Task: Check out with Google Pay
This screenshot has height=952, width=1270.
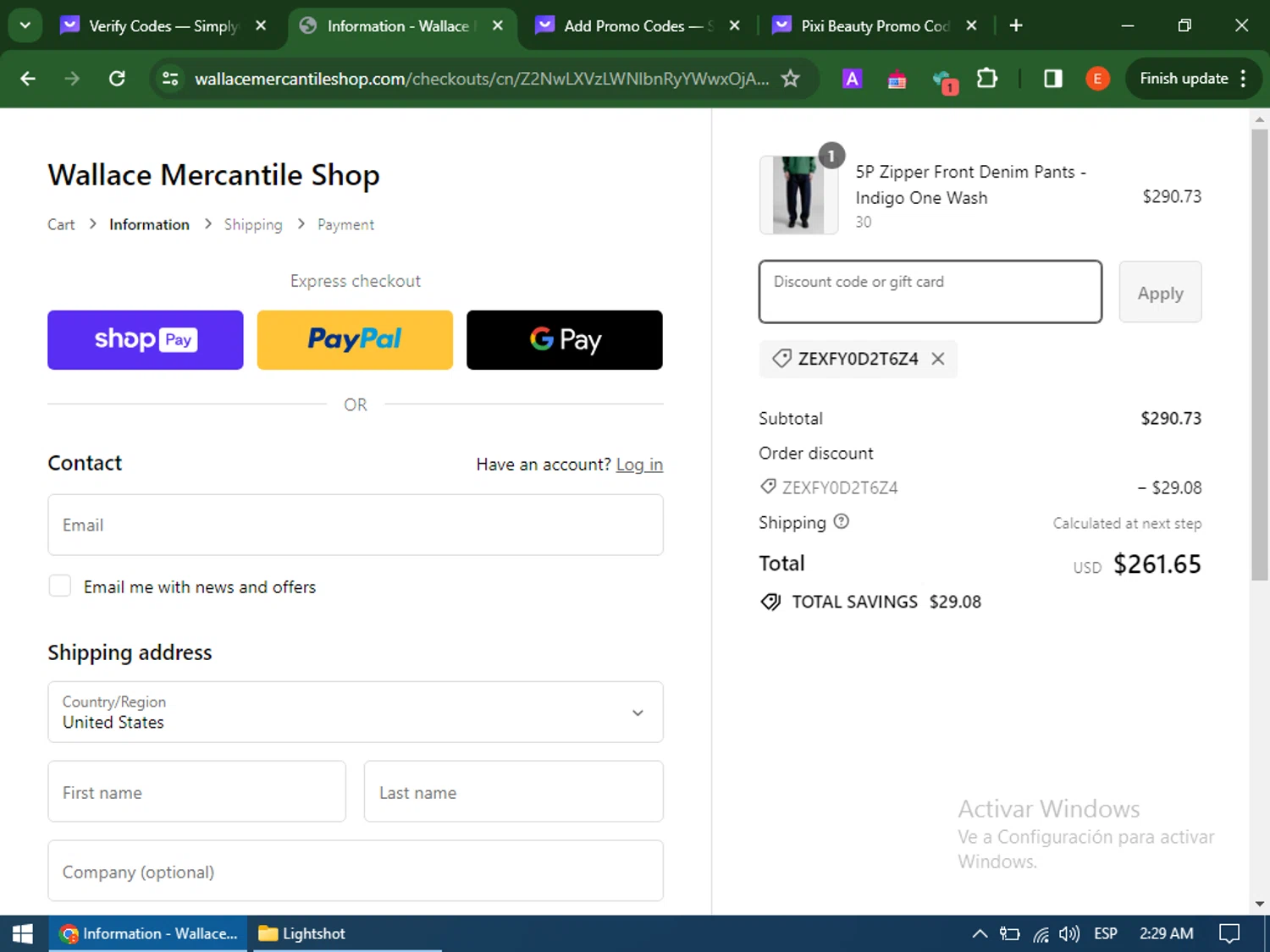Action: pyautogui.click(x=565, y=339)
